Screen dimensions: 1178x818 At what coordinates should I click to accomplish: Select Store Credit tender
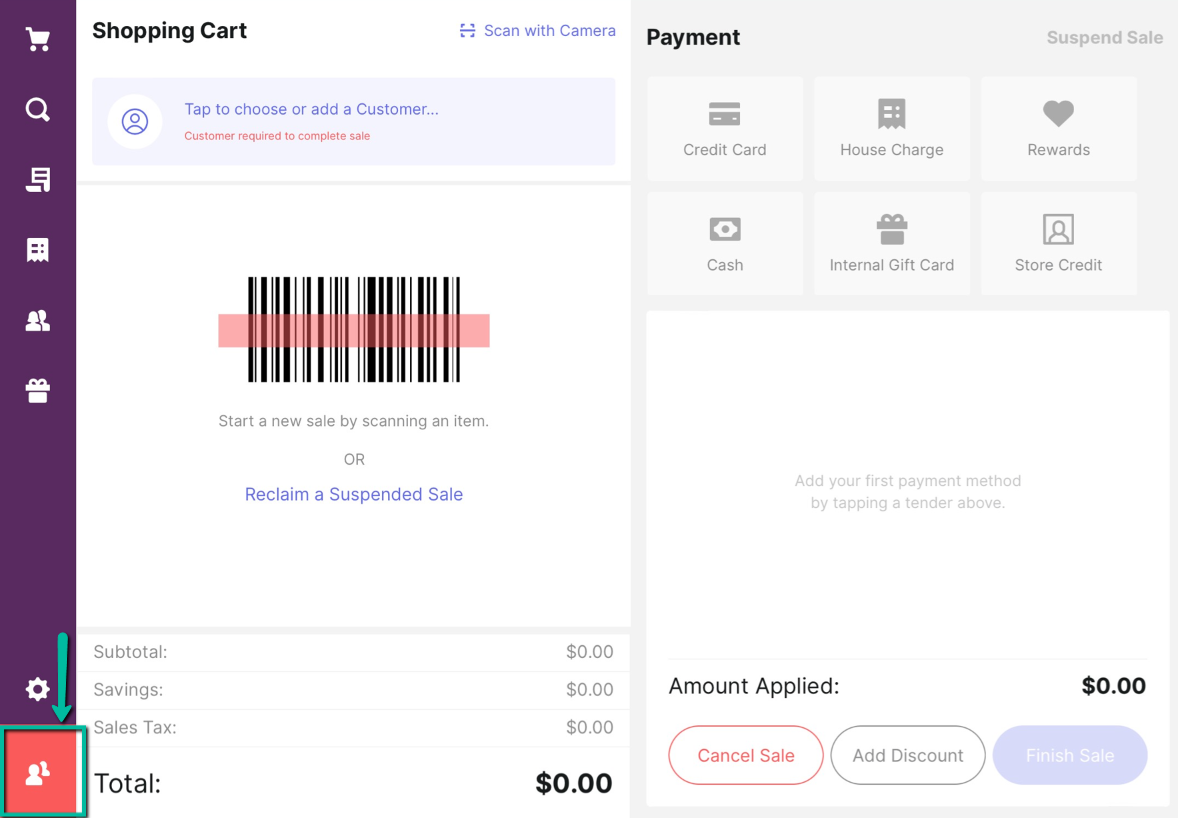[1059, 243]
